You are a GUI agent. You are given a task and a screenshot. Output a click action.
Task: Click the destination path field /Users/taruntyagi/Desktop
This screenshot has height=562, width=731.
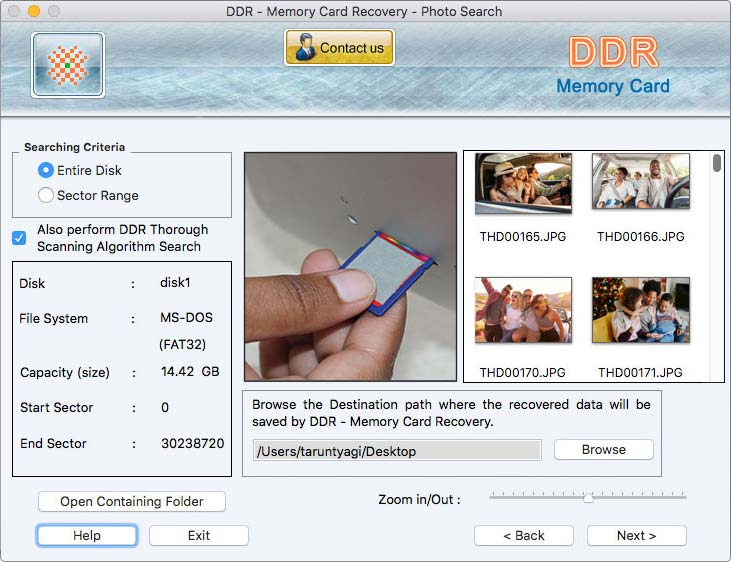coord(397,451)
